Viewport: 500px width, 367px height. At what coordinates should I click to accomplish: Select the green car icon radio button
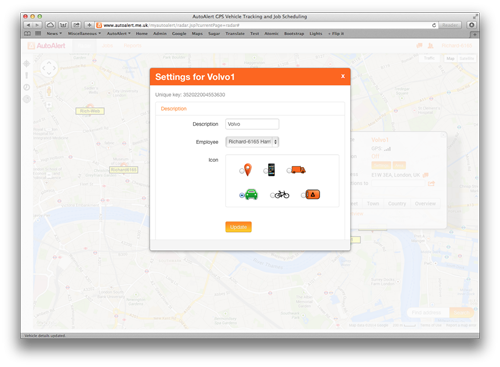coord(242,195)
